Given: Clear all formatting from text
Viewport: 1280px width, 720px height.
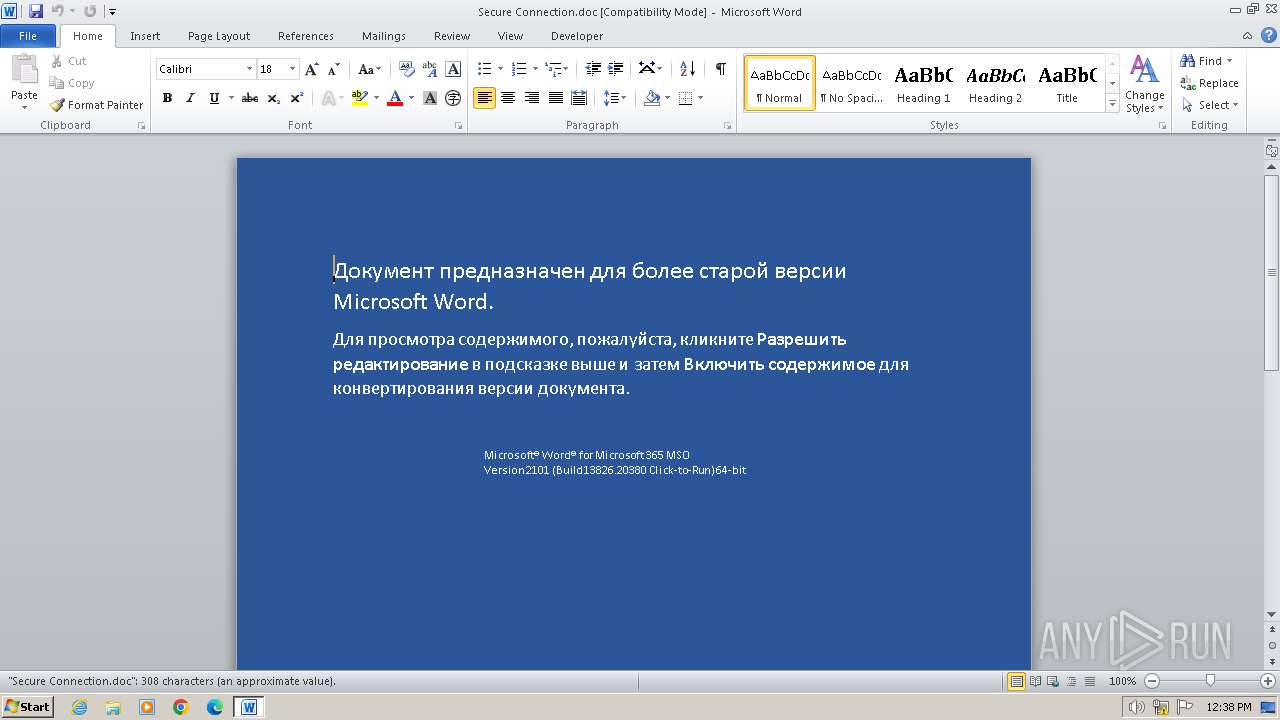Looking at the screenshot, I should coord(407,69).
